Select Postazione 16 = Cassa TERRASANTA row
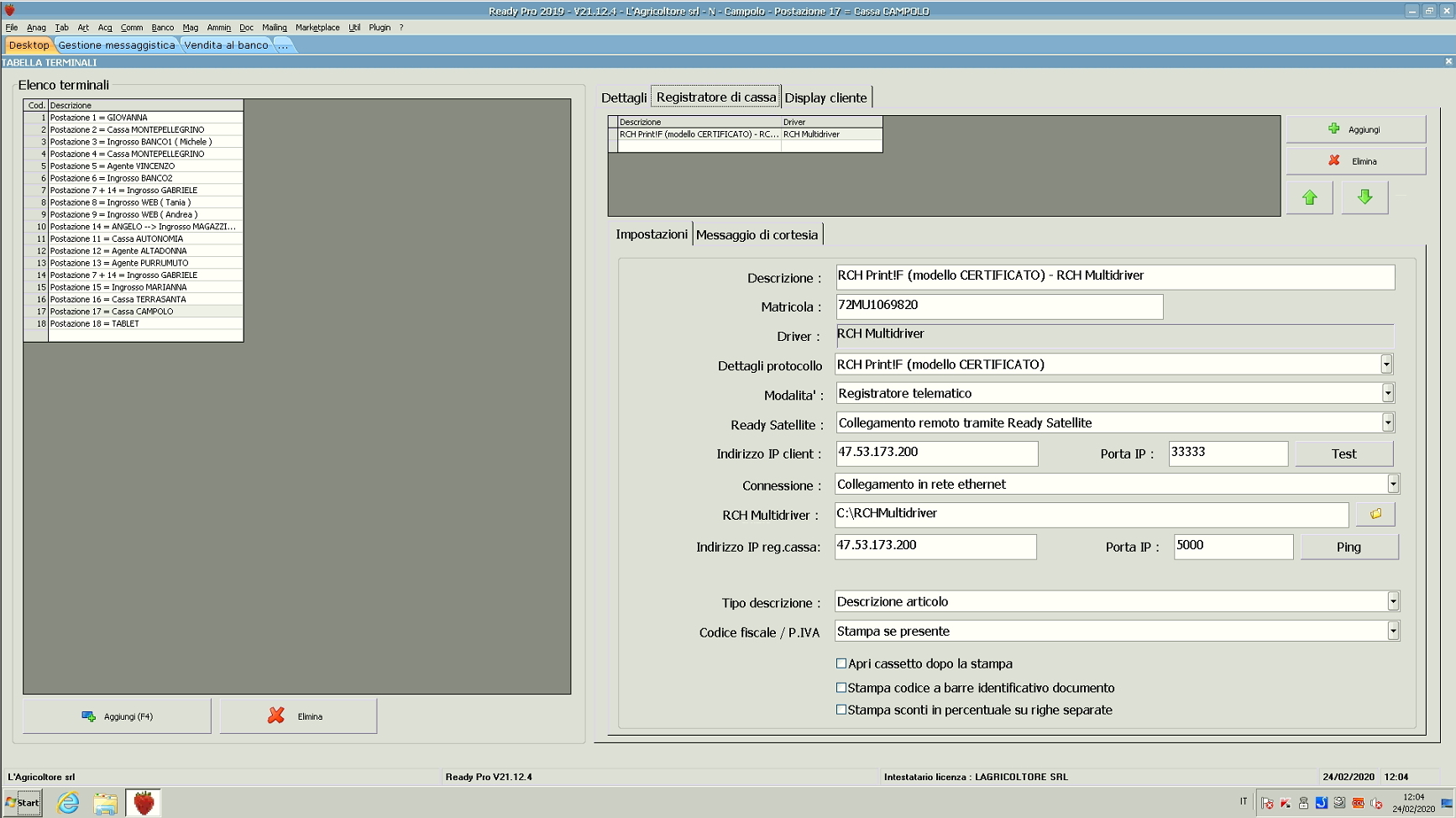The width and height of the screenshot is (1456, 818). point(134,299)
